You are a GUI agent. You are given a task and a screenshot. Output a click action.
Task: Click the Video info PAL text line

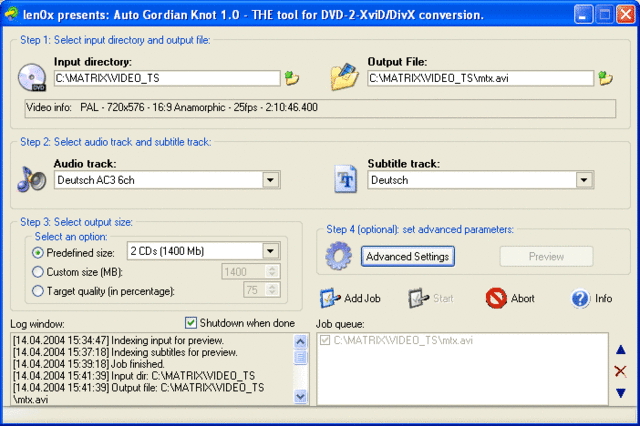(x=199, y=107)
